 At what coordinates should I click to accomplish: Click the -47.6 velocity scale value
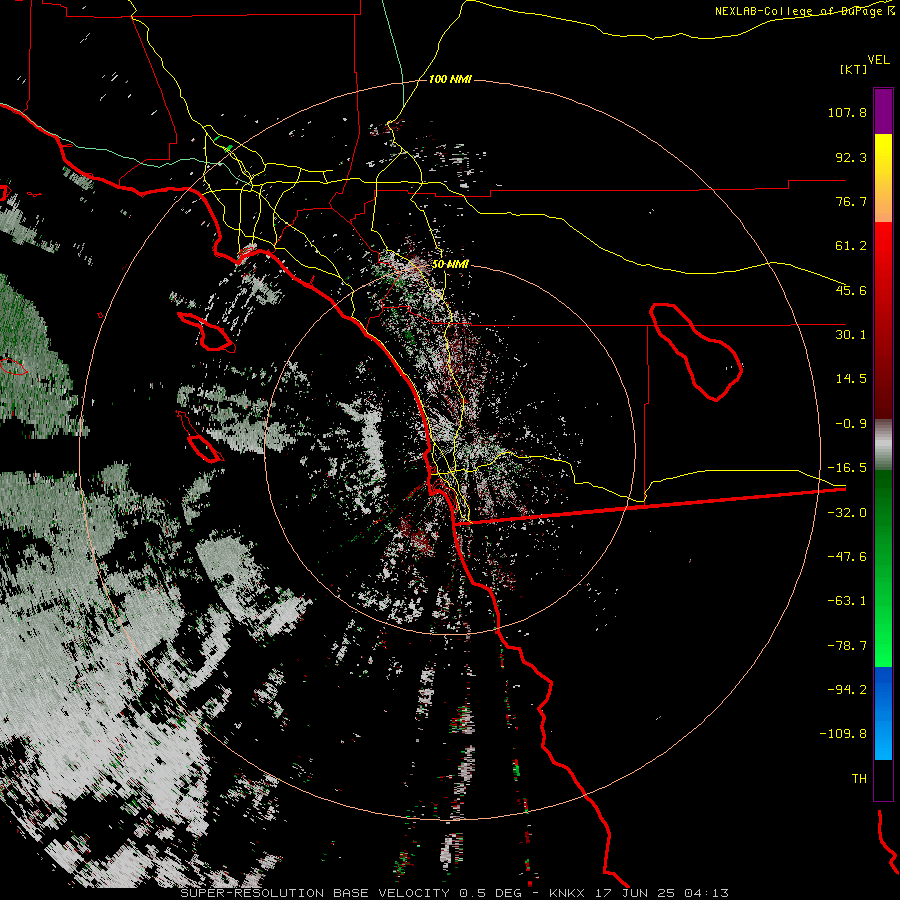click(x=847, y=557)
